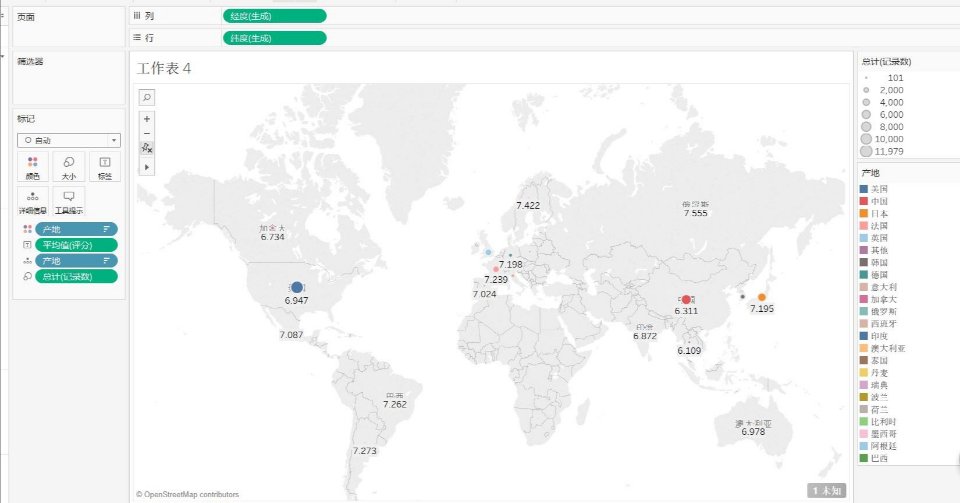Click the 工作表 4 sheet title
The image size is (960, 503).
(163, 69)
